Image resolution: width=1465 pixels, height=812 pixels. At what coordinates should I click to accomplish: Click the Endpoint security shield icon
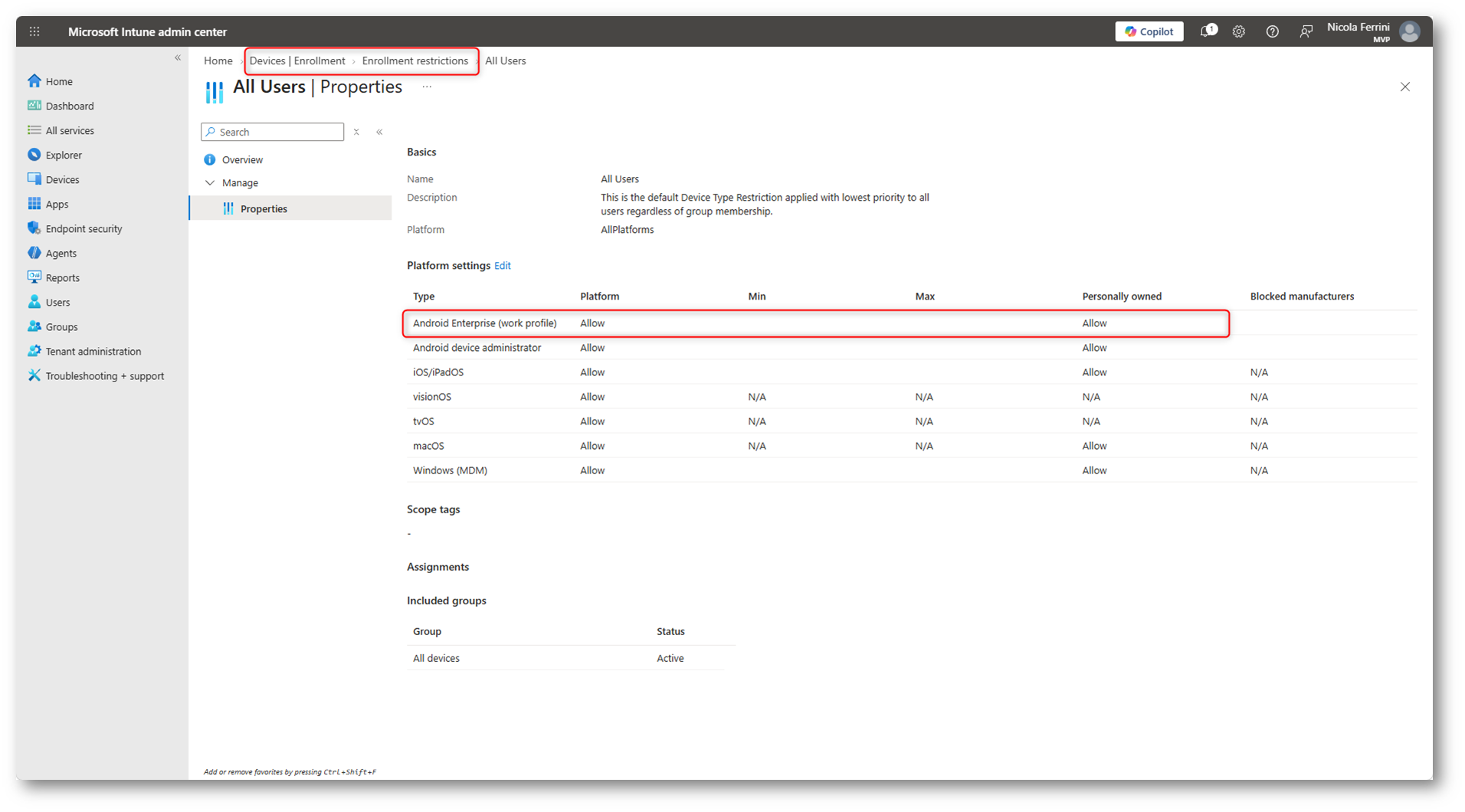[34, 228]
